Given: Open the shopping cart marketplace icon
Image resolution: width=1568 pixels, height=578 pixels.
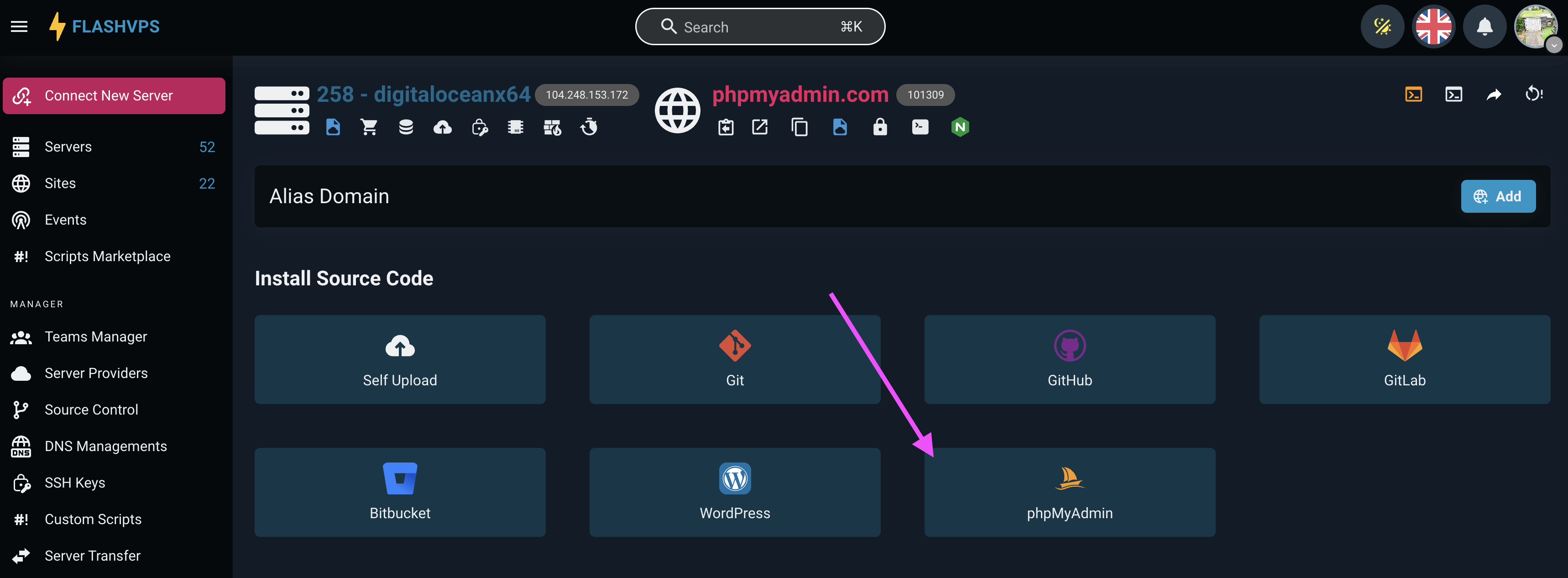Looking at the screenshot, I should pyautogui.click(x=370, y=126).
